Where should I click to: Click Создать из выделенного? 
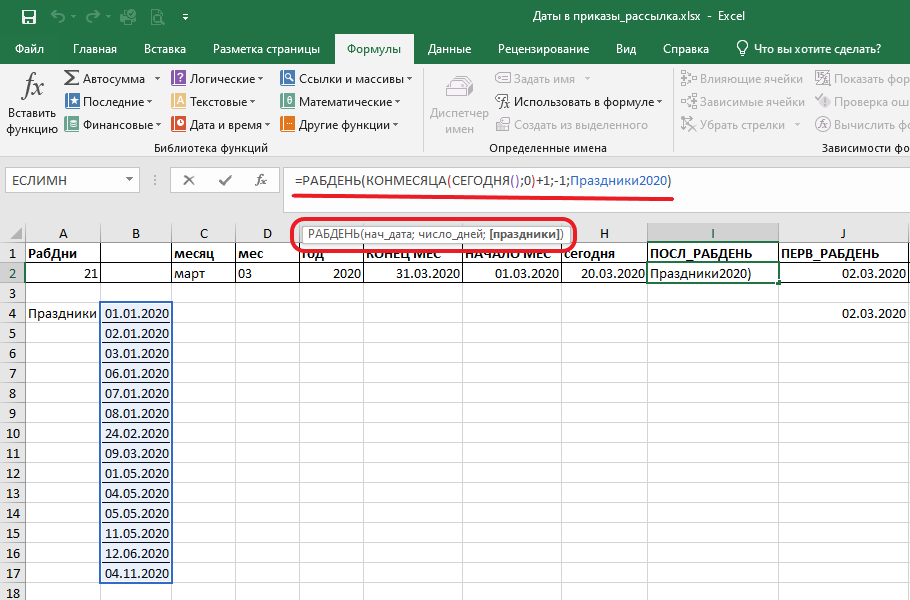click(572, 124)
